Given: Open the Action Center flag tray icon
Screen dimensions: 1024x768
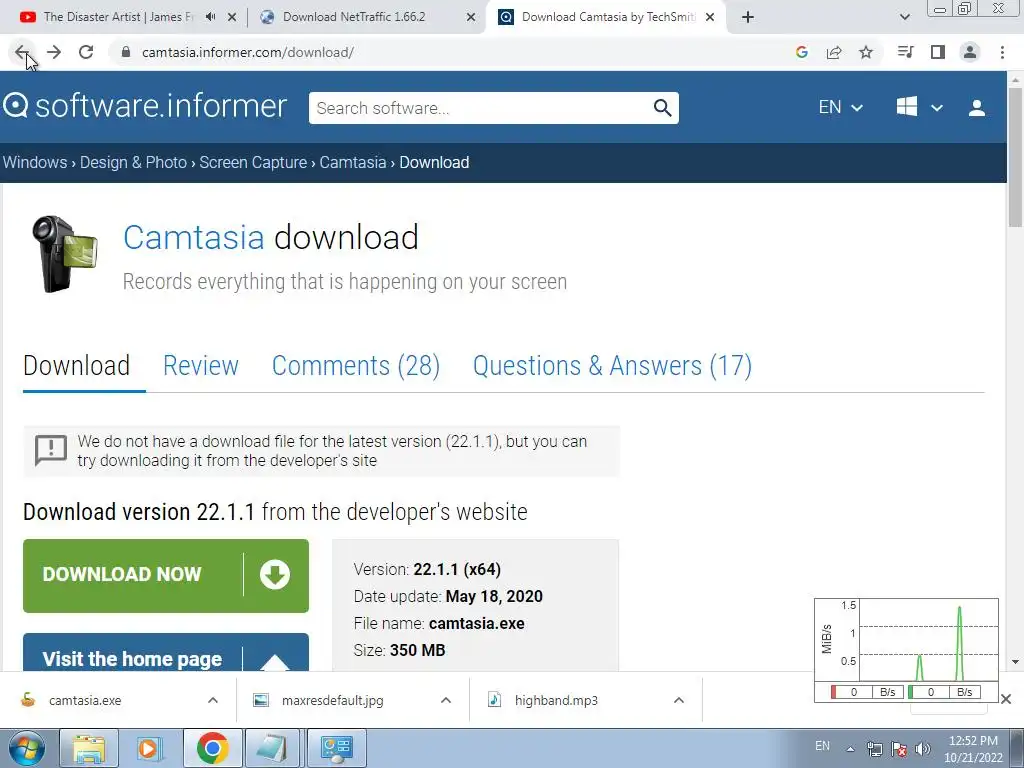Looking at the screenshot, I should click(899, 749).
